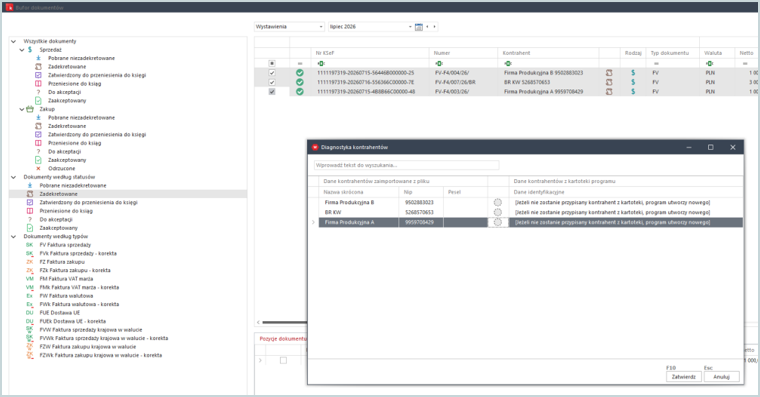Collapse Dokumenty według statusów section
The height and width of the screenshot is (397, 760).
pyautogui.click(x=14, y=177)
